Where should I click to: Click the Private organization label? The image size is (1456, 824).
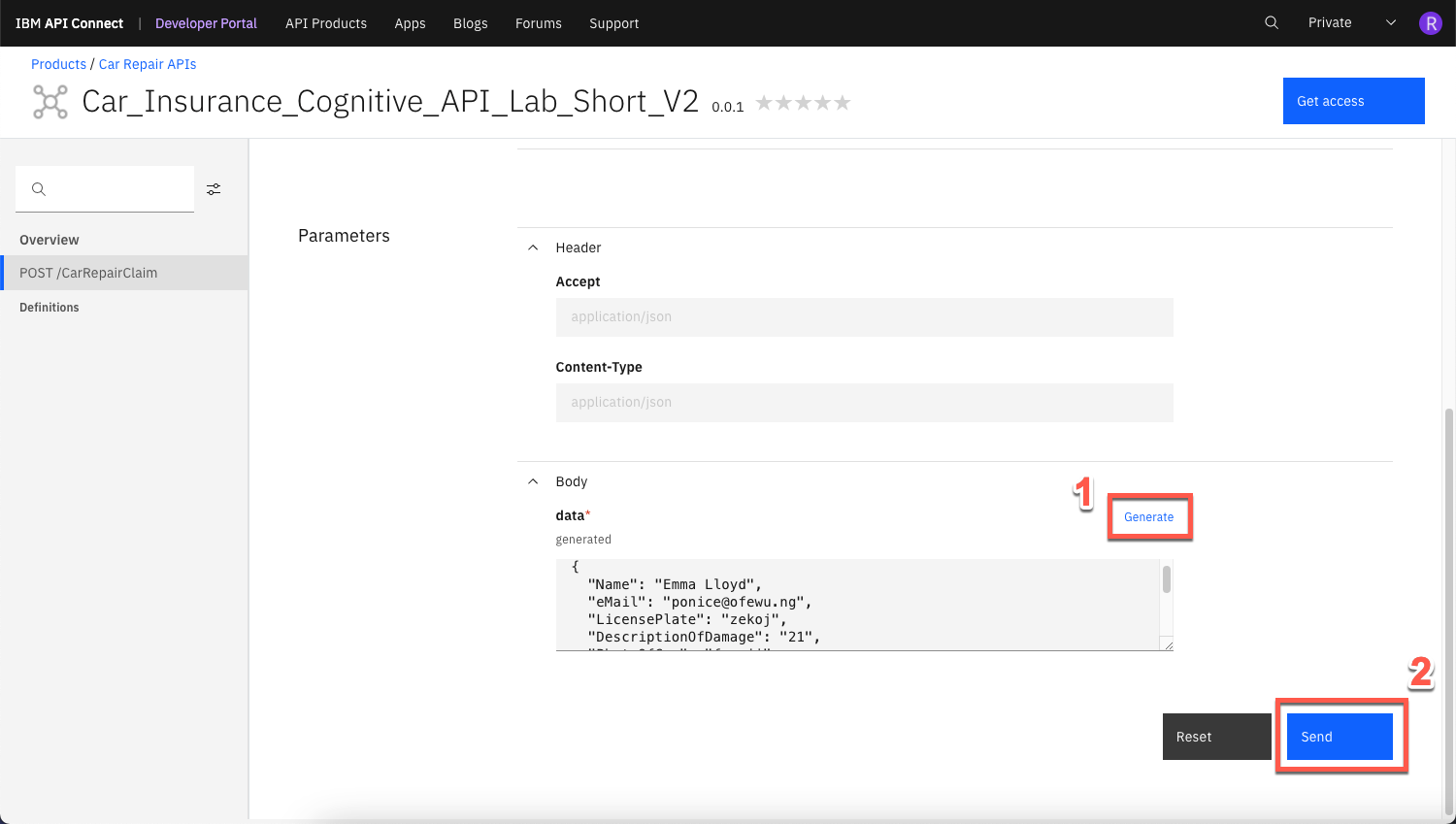point(1330,23)
